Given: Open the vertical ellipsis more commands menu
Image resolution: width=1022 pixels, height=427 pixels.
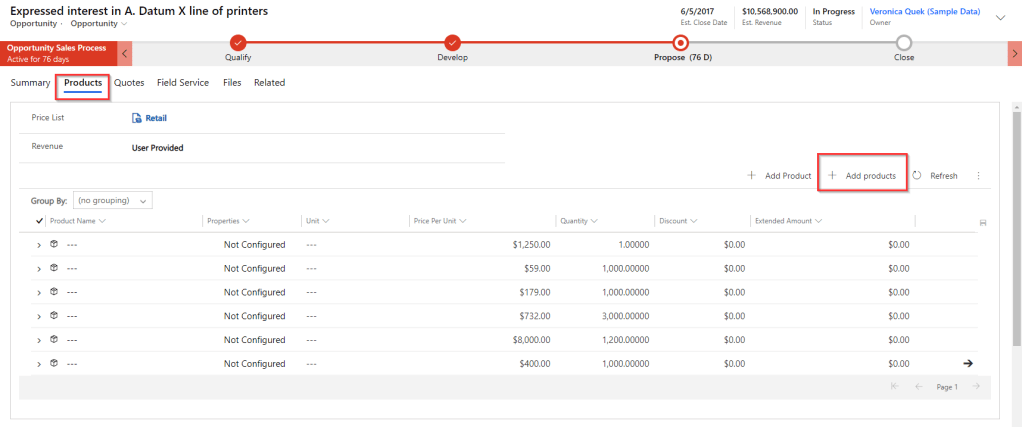Looking at the screenshot, I should pyautogui.click(x=978, y=176).
